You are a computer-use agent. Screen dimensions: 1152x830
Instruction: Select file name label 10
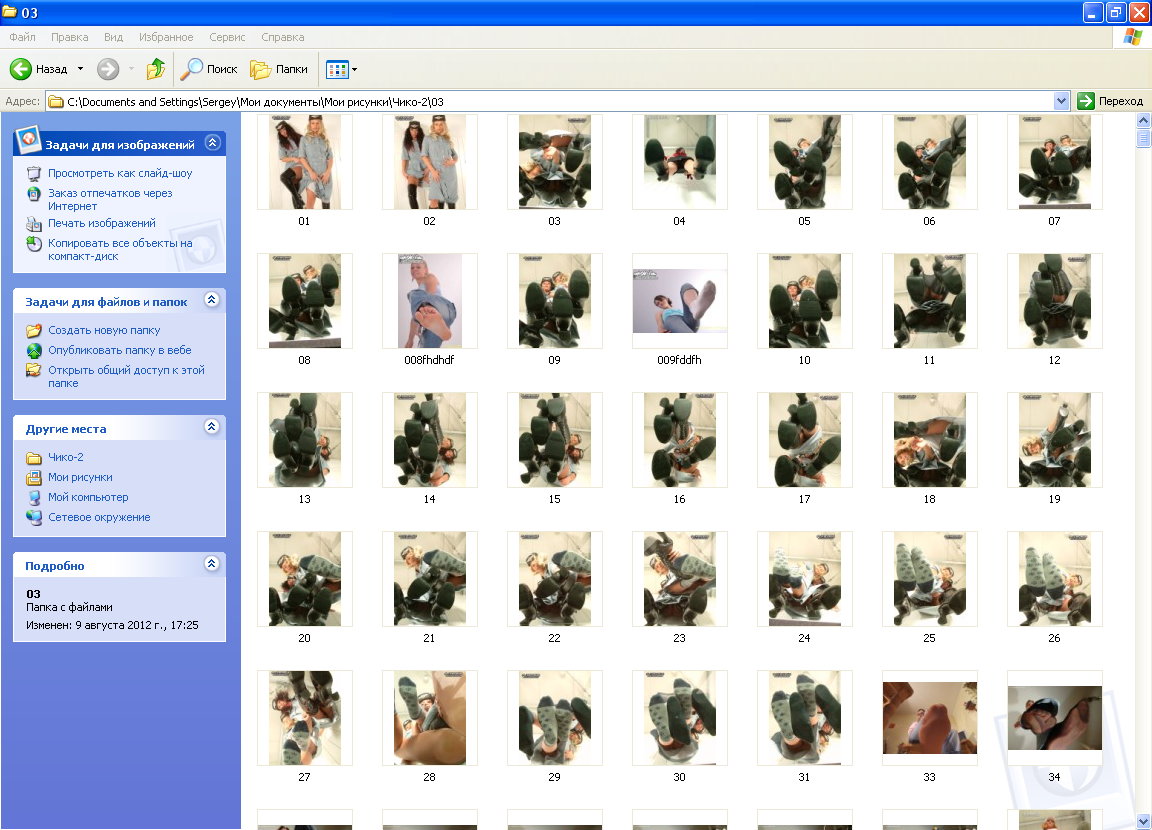click(x=804, y=360)
